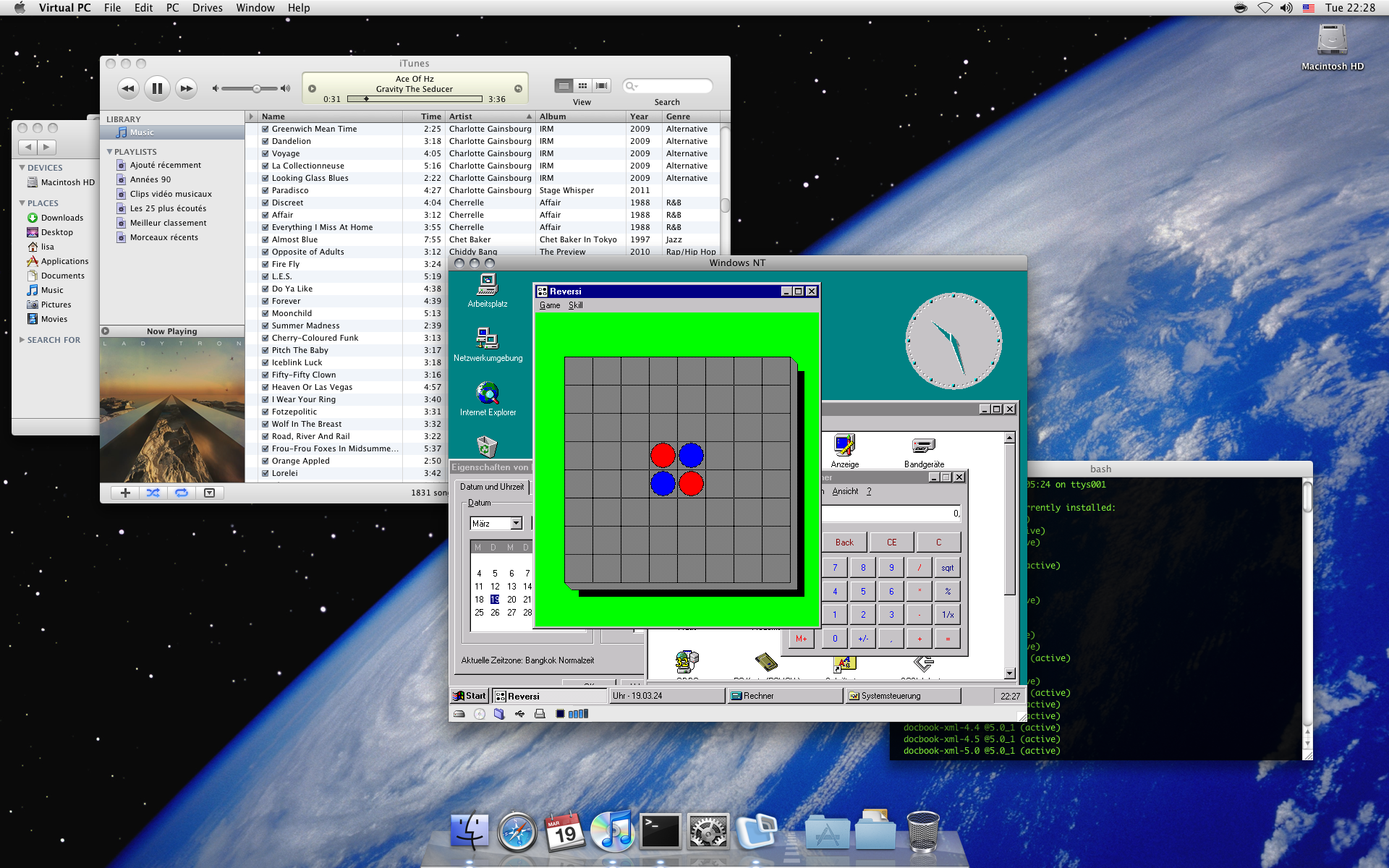Click the iTunes volume slider knob

257,88
